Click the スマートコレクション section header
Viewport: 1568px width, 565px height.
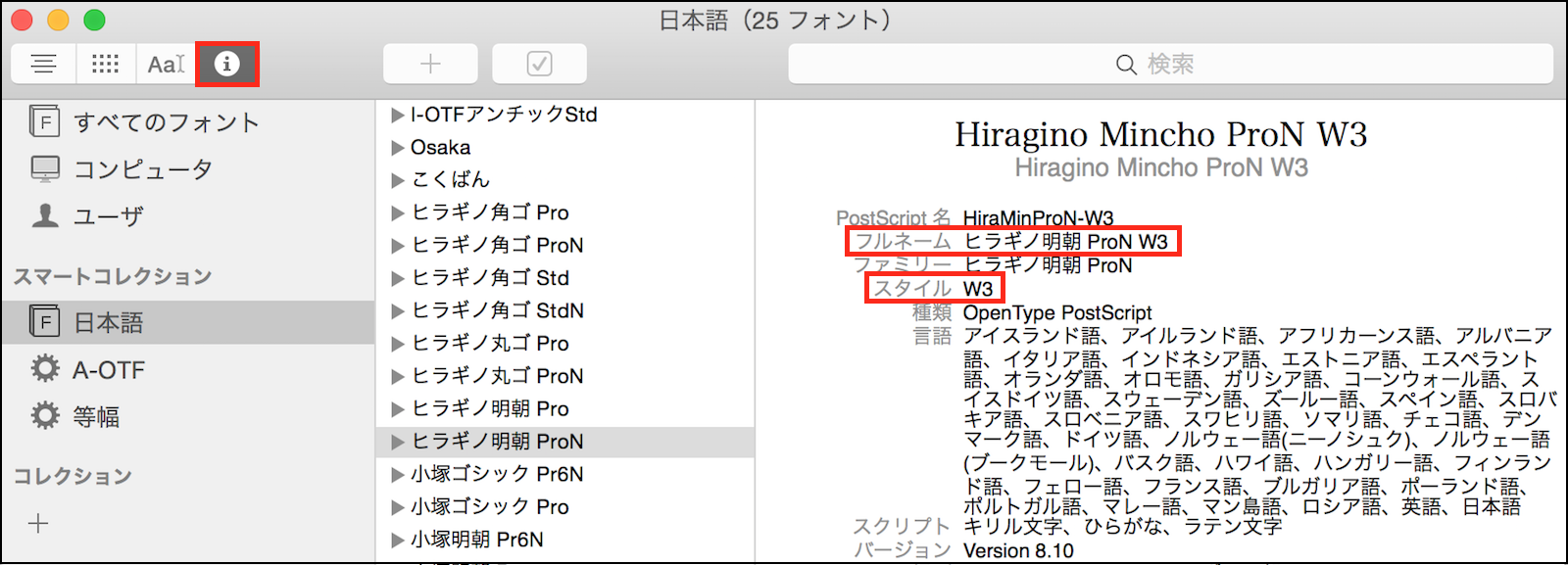point(113,277)
